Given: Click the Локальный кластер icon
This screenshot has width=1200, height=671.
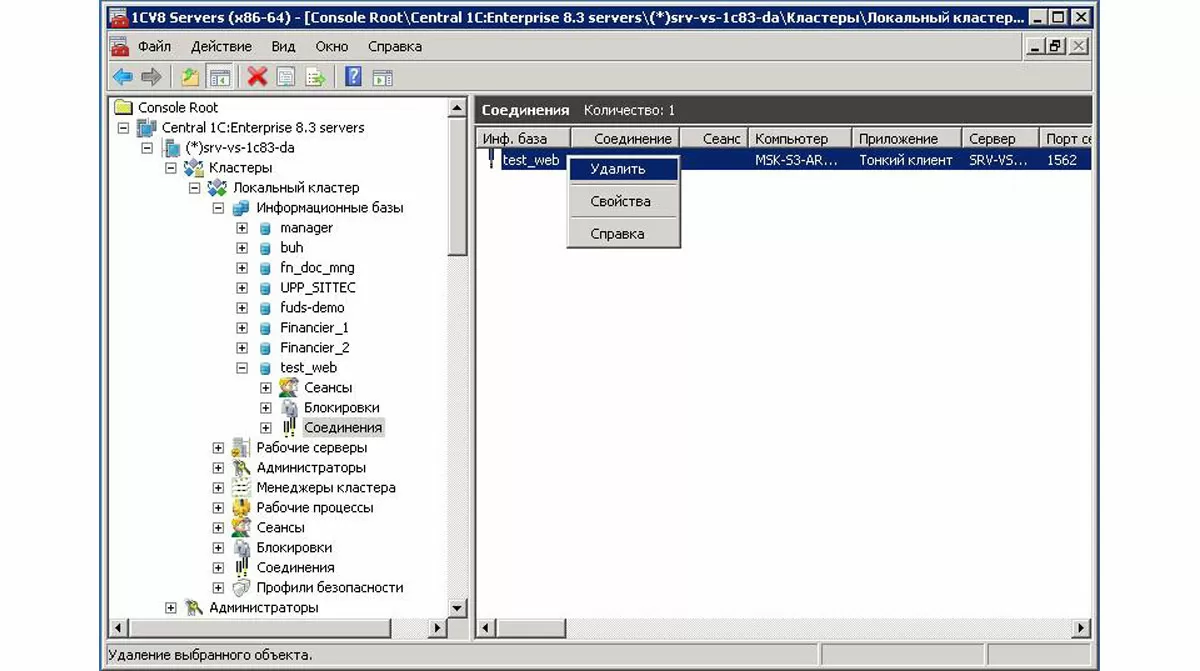Looking at the screenshot, I should (217, 187).
